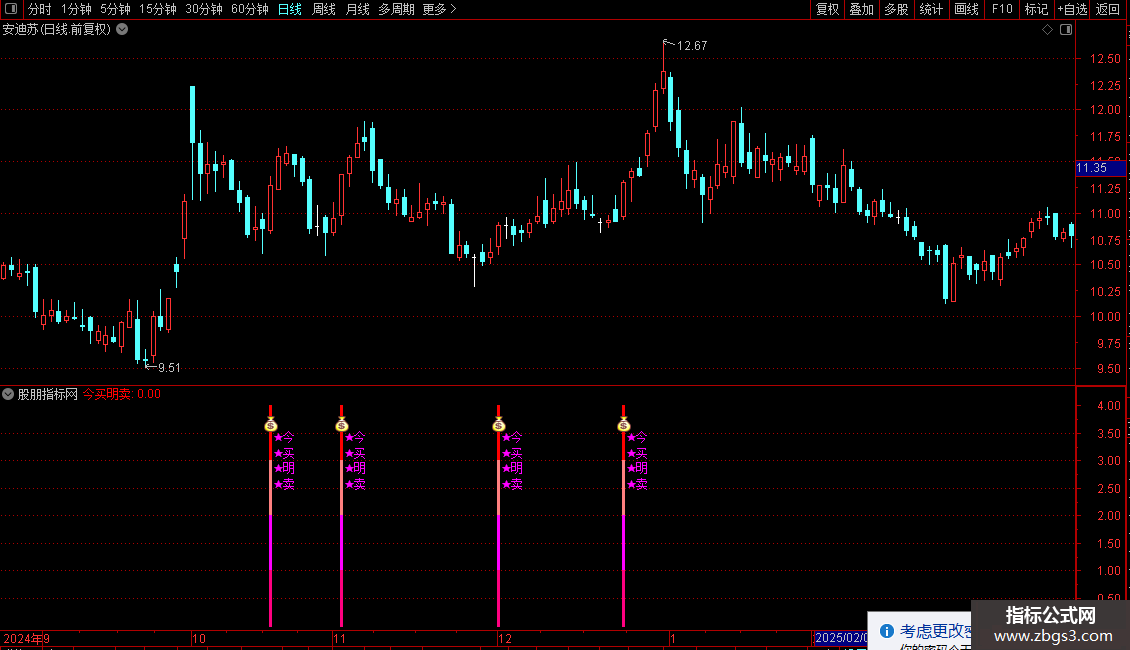Open dropdown next to 安迪苏 title

click(123, 29)
